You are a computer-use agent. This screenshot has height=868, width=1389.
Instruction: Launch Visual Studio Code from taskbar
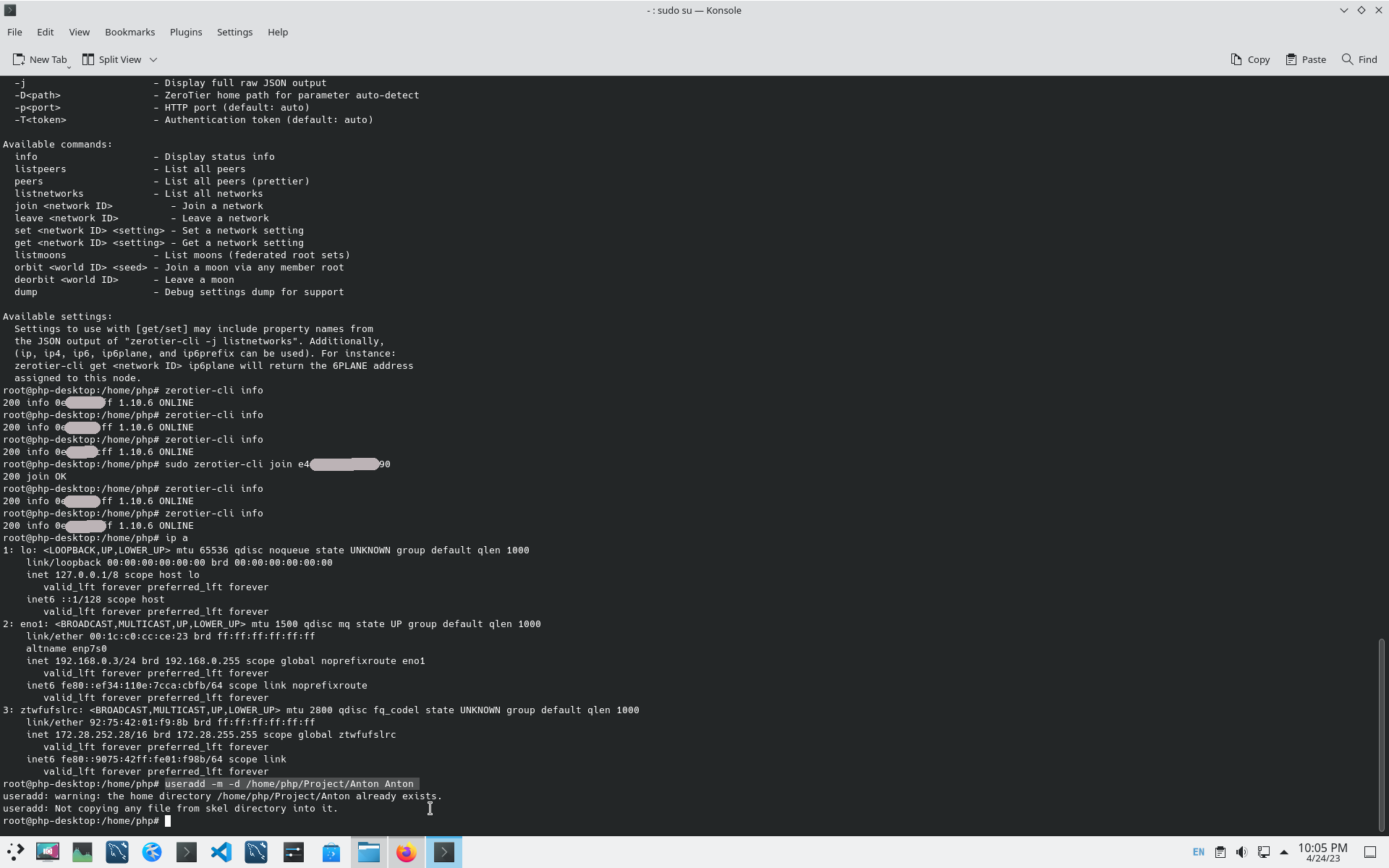[x=221, y=852]
